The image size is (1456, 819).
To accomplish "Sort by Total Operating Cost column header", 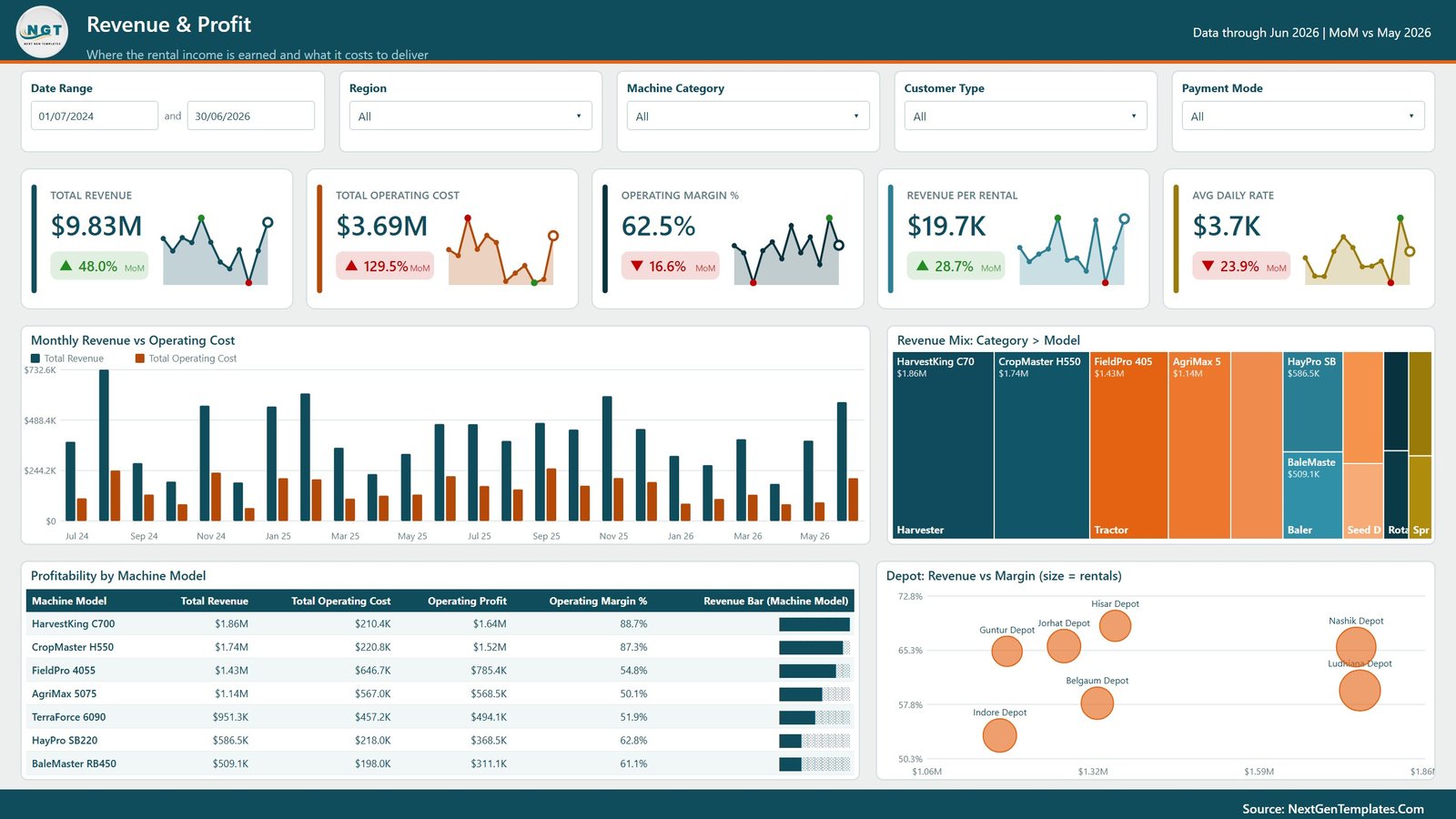I will (341, 601).
